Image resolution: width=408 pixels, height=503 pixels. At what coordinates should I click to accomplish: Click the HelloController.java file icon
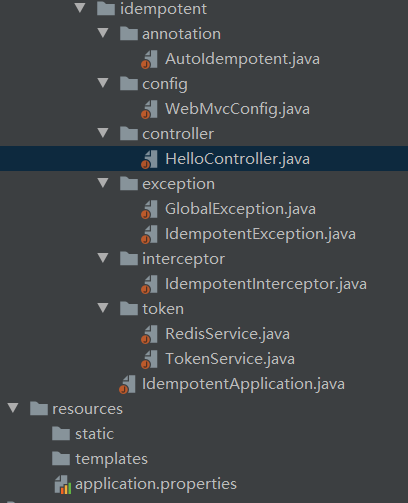(149, 160)
